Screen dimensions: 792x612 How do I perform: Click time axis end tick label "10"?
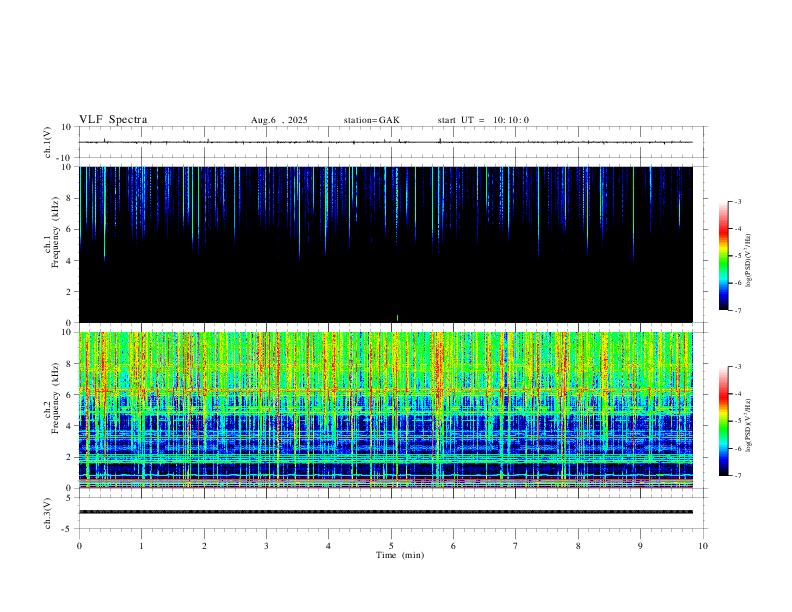703,546
